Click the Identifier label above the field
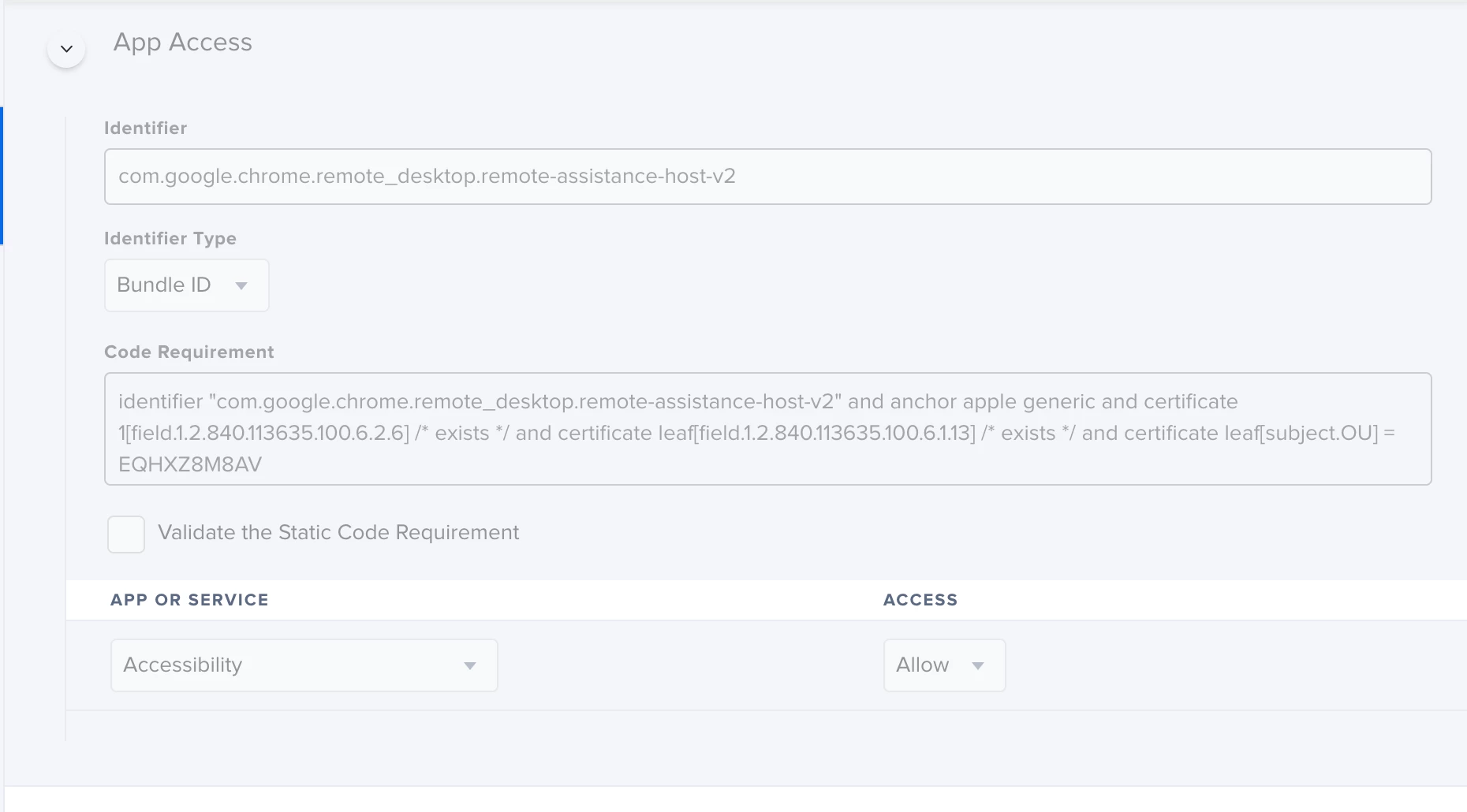The image size is (1467, 812). click(x=146, y=128)
